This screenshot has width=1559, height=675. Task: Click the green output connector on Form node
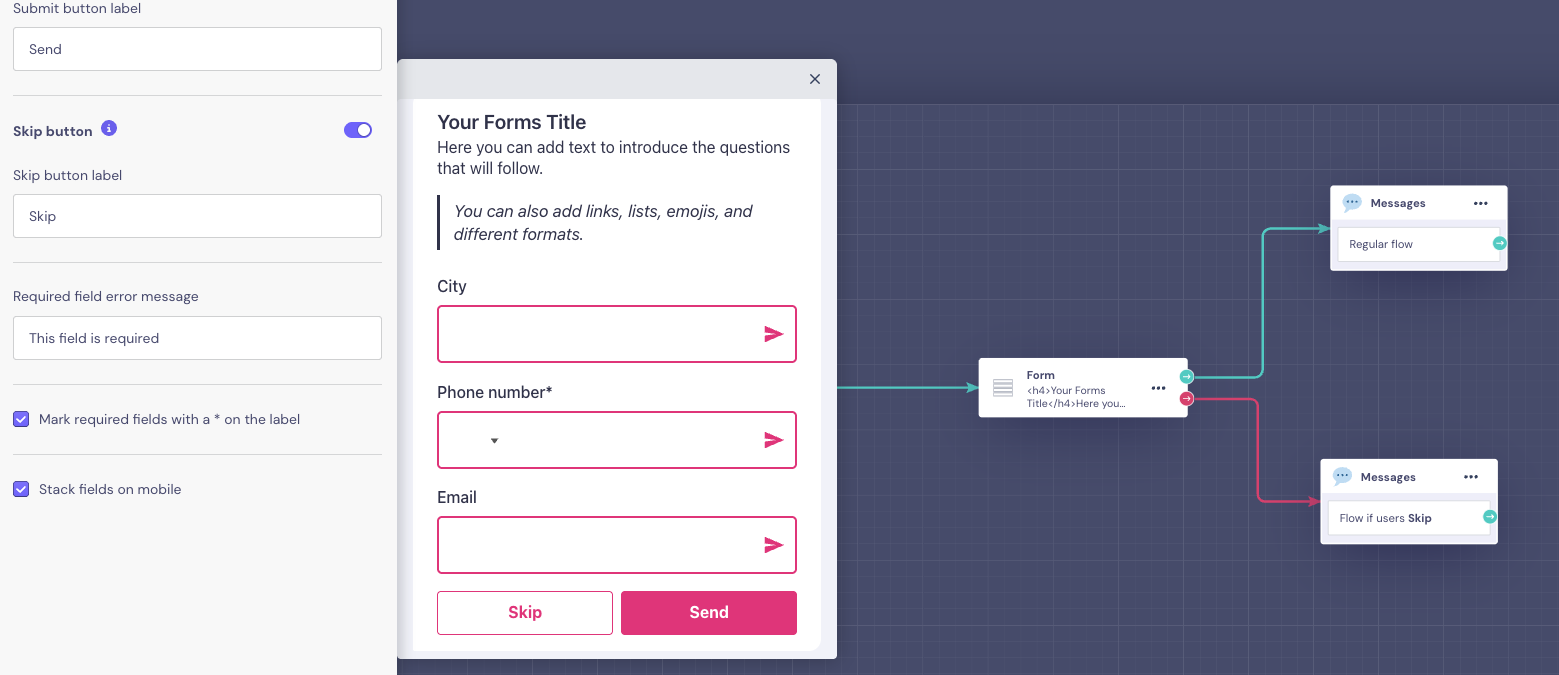pos(1187,377)
